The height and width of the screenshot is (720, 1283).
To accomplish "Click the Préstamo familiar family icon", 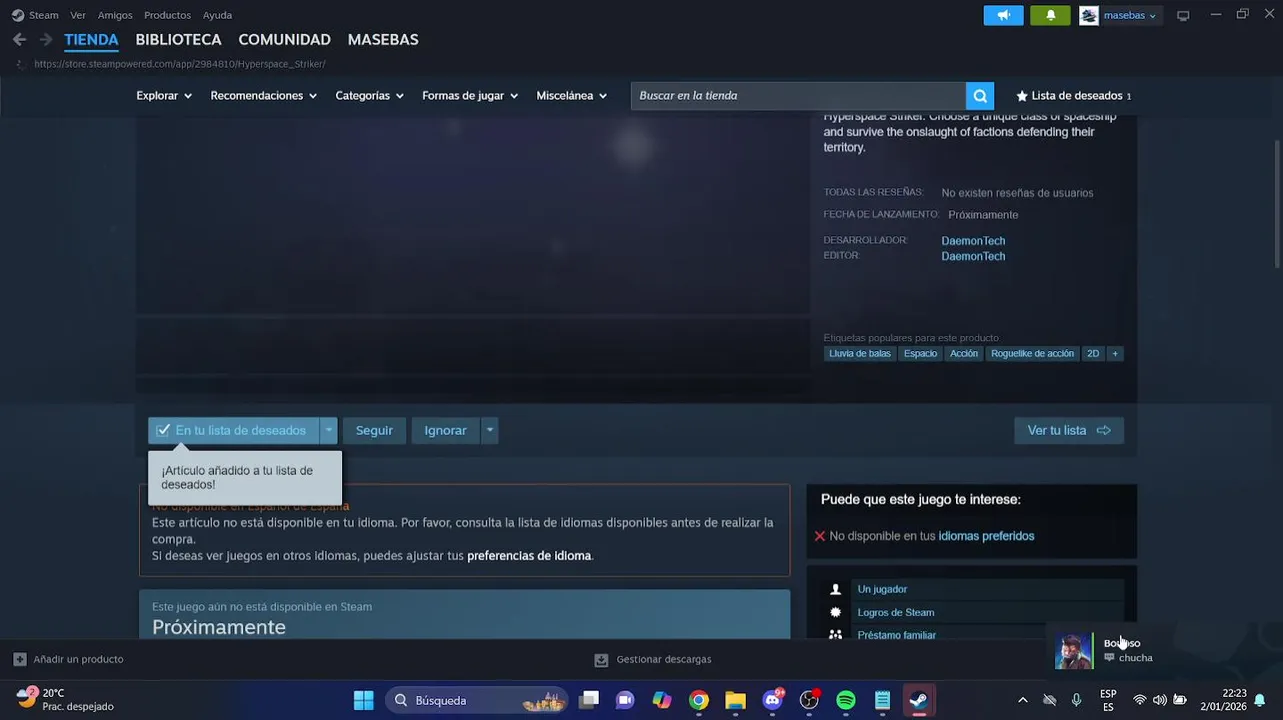I will [836, 635].
